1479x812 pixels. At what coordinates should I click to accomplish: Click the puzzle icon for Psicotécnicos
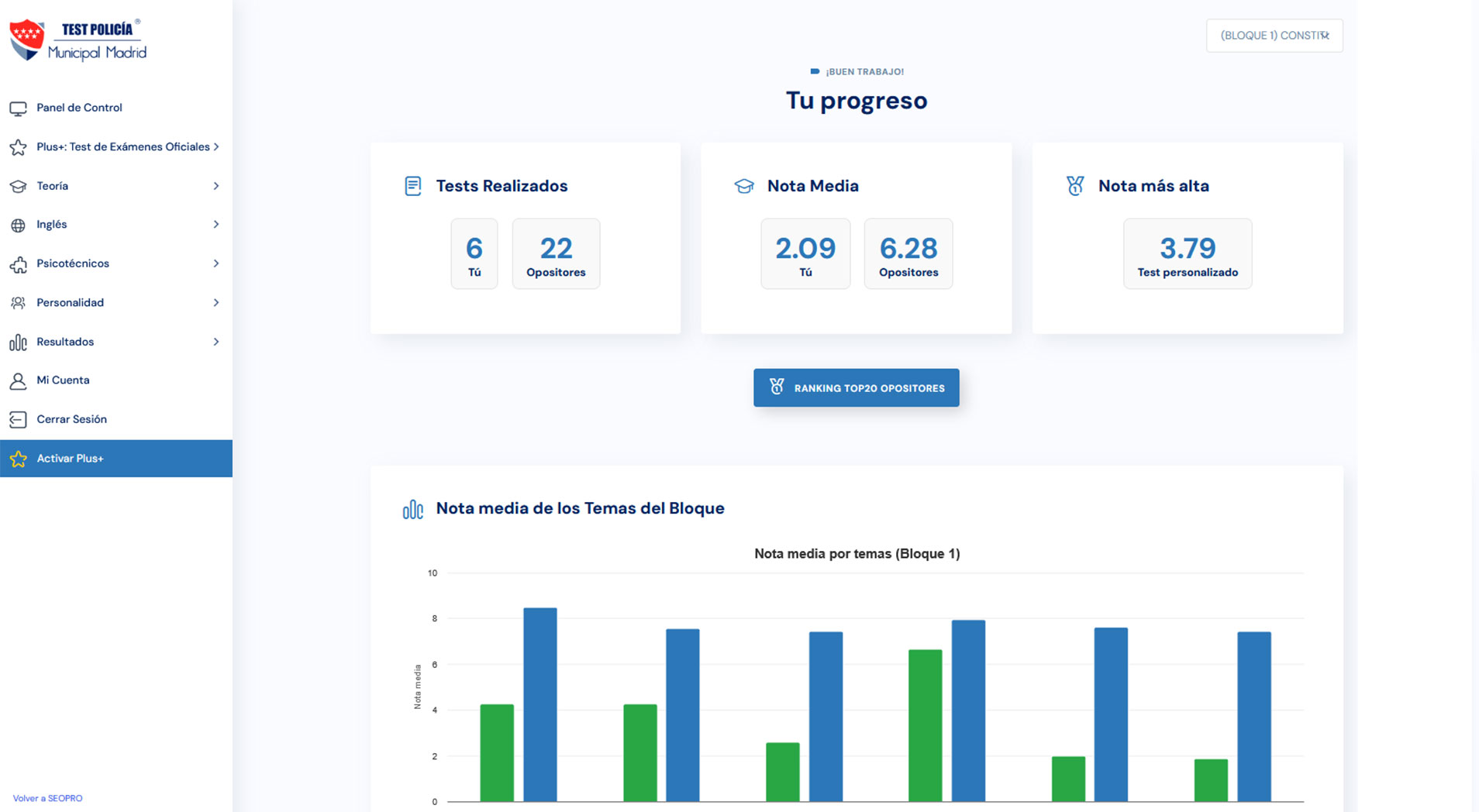click(x=18, y=264)
